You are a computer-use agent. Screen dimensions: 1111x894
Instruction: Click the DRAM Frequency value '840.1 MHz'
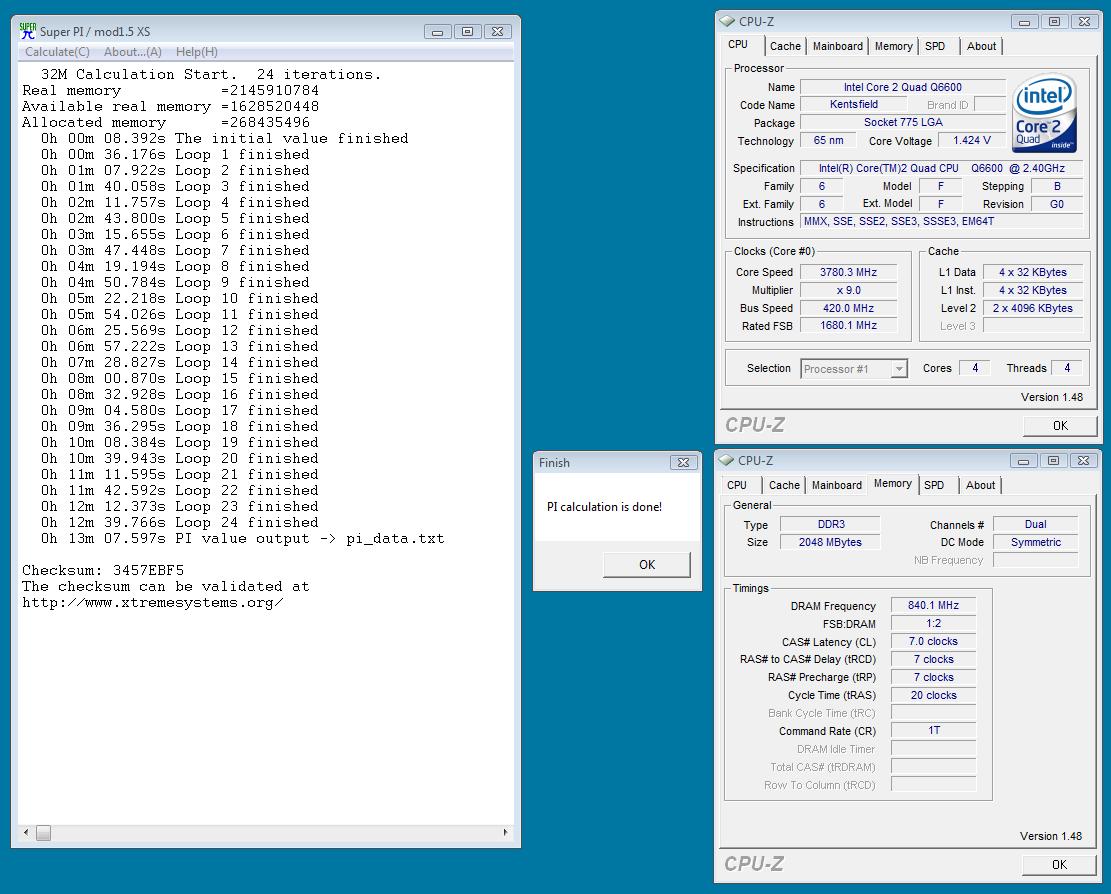[933, 606]
